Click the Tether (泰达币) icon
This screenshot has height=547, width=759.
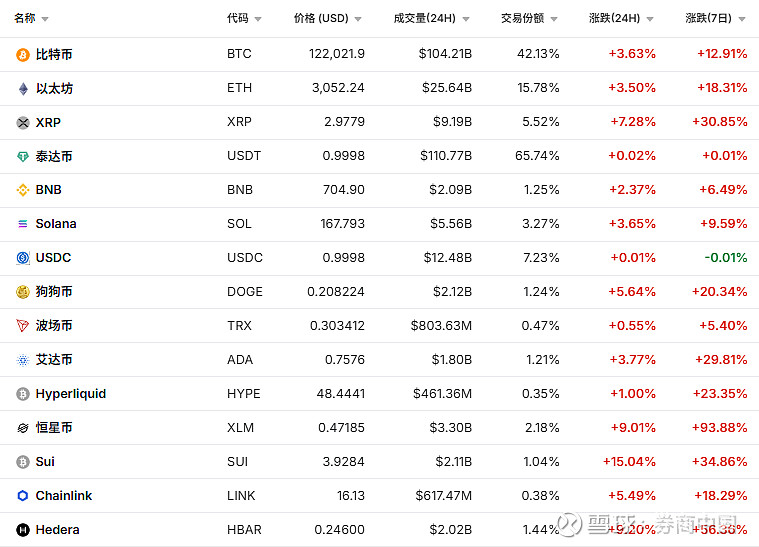[23, 156]
